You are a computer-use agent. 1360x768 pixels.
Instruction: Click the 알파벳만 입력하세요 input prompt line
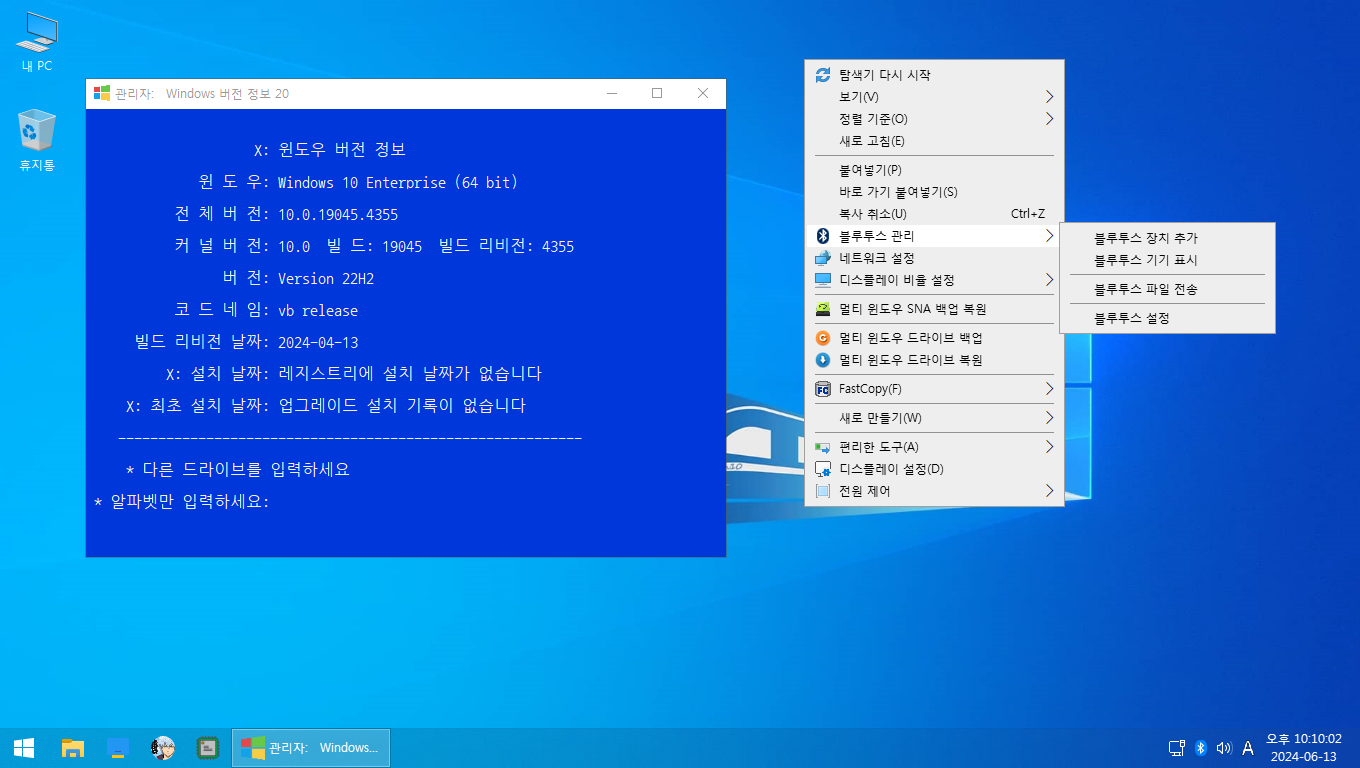pos(182,501)
